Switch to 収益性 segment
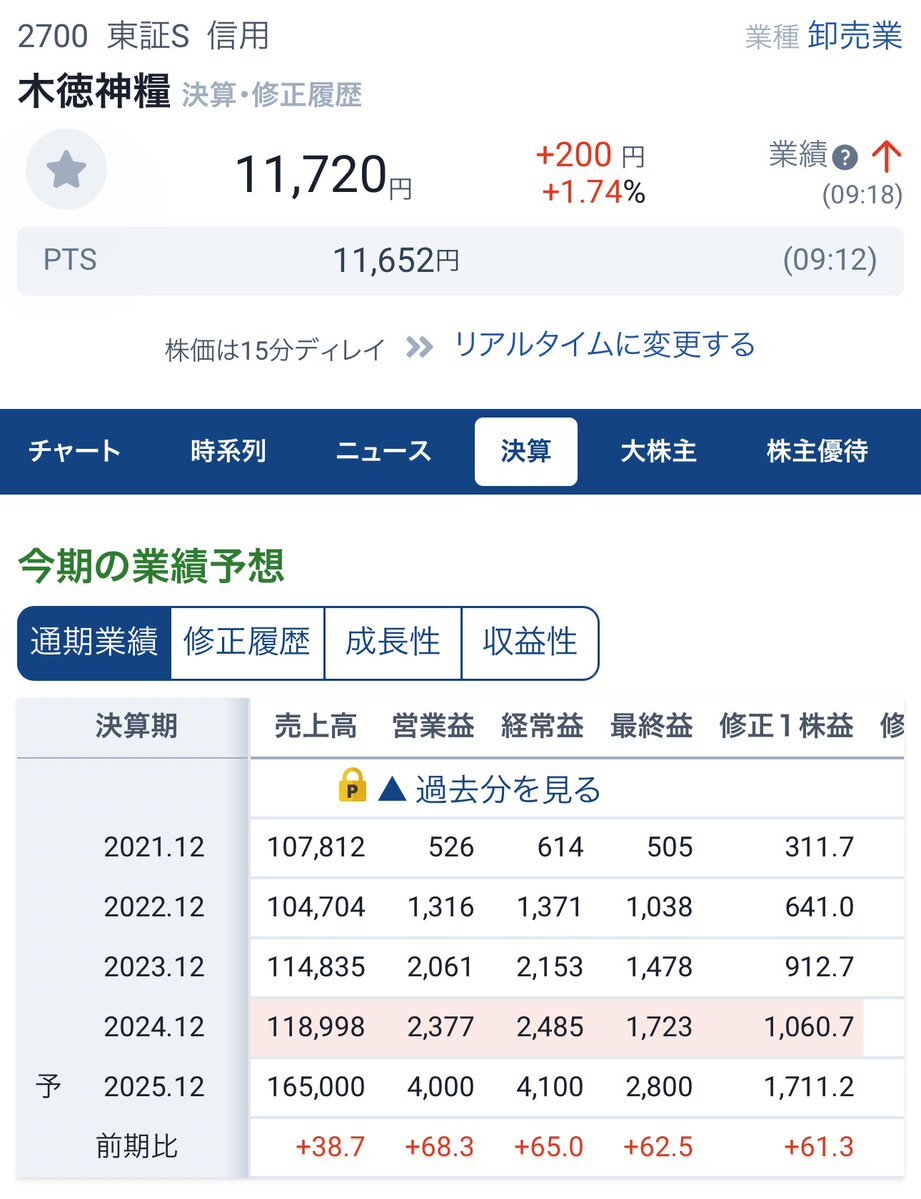Image resolution: width=921 pixels, height=1199 pixels. pyautogui.click(x=530, y=642)
